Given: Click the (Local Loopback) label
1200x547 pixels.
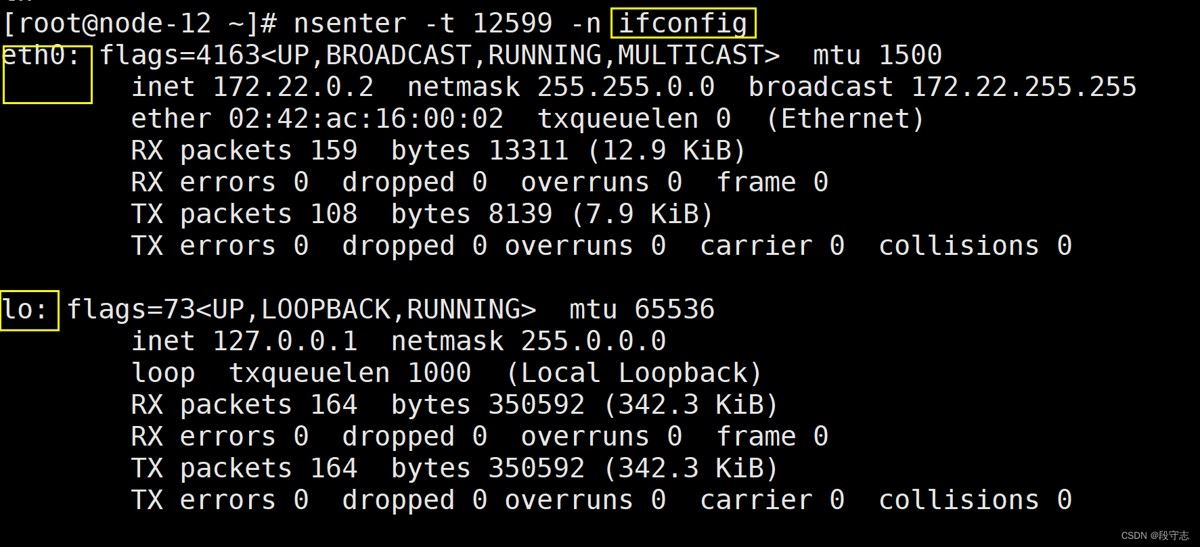Looking at the screenshot, I should click(x=634, y=373).
